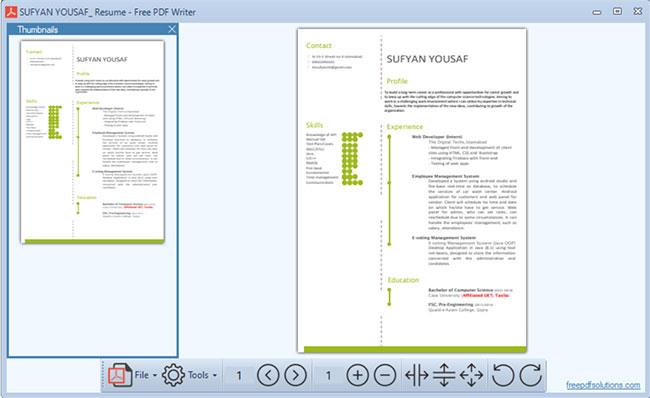Screen dimensions: 650x398
Task: Click the Free PDF Writer title icon
Action: pyautogui.click(x=11, y=12)
